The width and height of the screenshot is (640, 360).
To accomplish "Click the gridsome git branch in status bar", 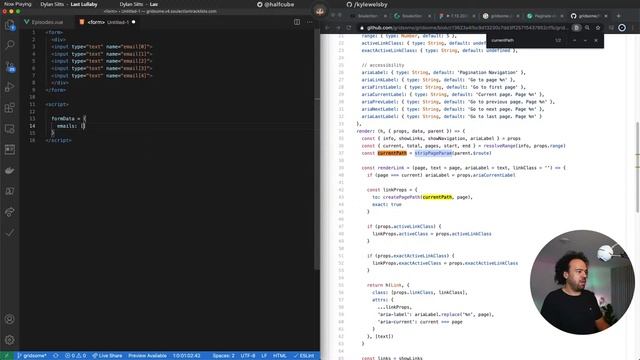I will (x=32, y=356).
